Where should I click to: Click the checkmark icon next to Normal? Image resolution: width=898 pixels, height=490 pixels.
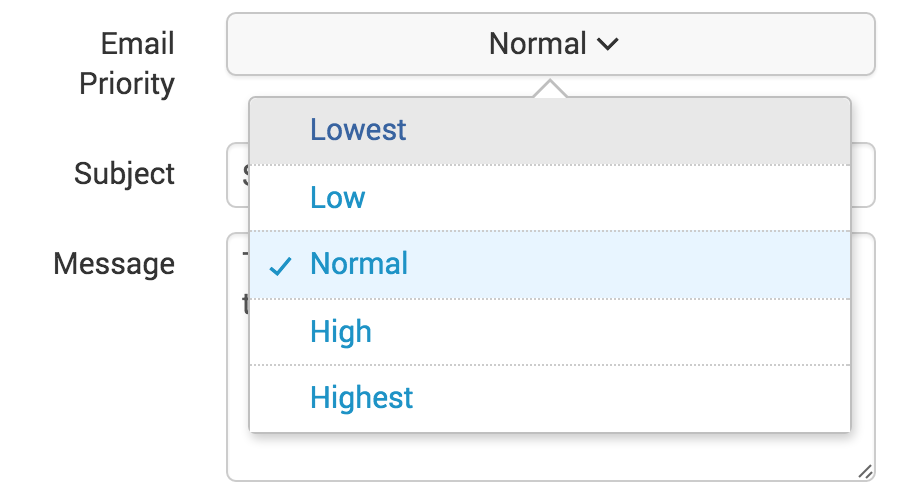[x=281, y=266]
